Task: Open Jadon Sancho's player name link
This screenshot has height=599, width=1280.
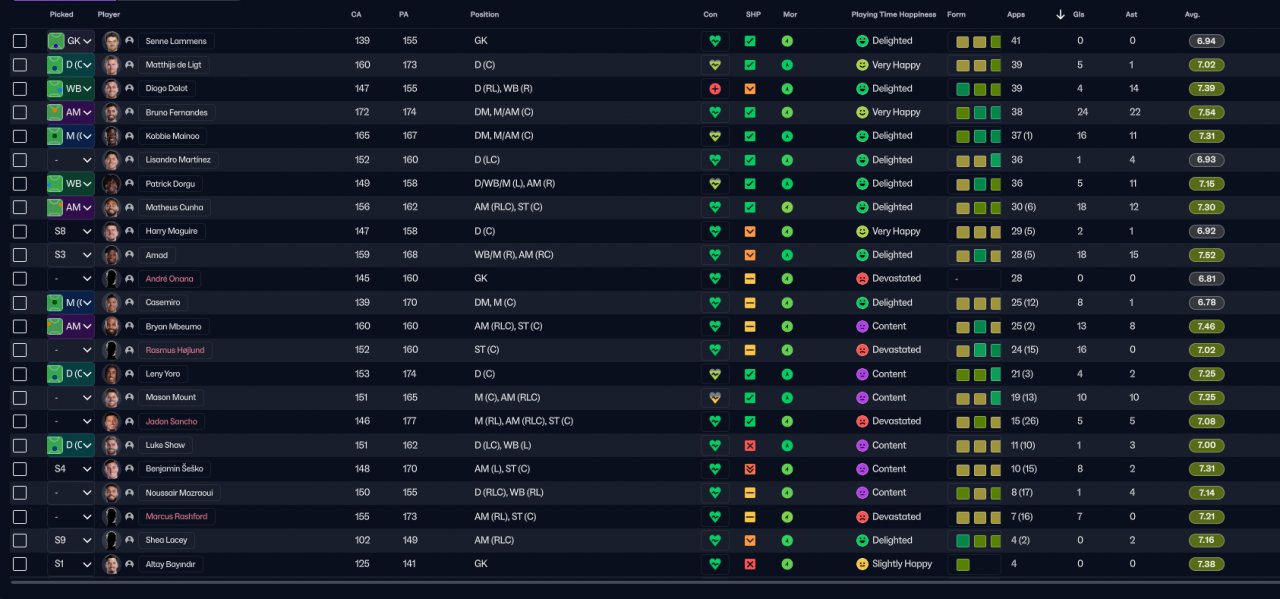Action: pos(173,421)
